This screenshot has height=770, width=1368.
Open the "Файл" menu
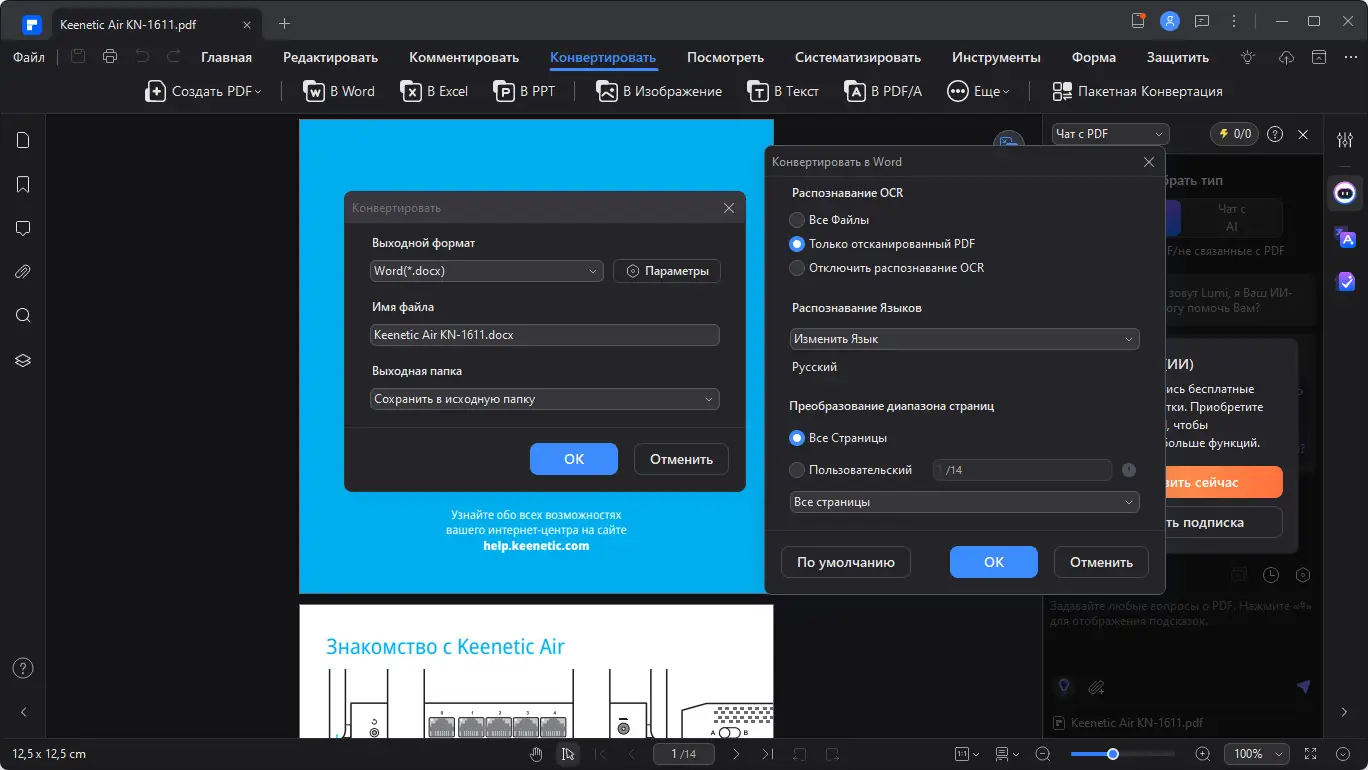click(28, 57)
